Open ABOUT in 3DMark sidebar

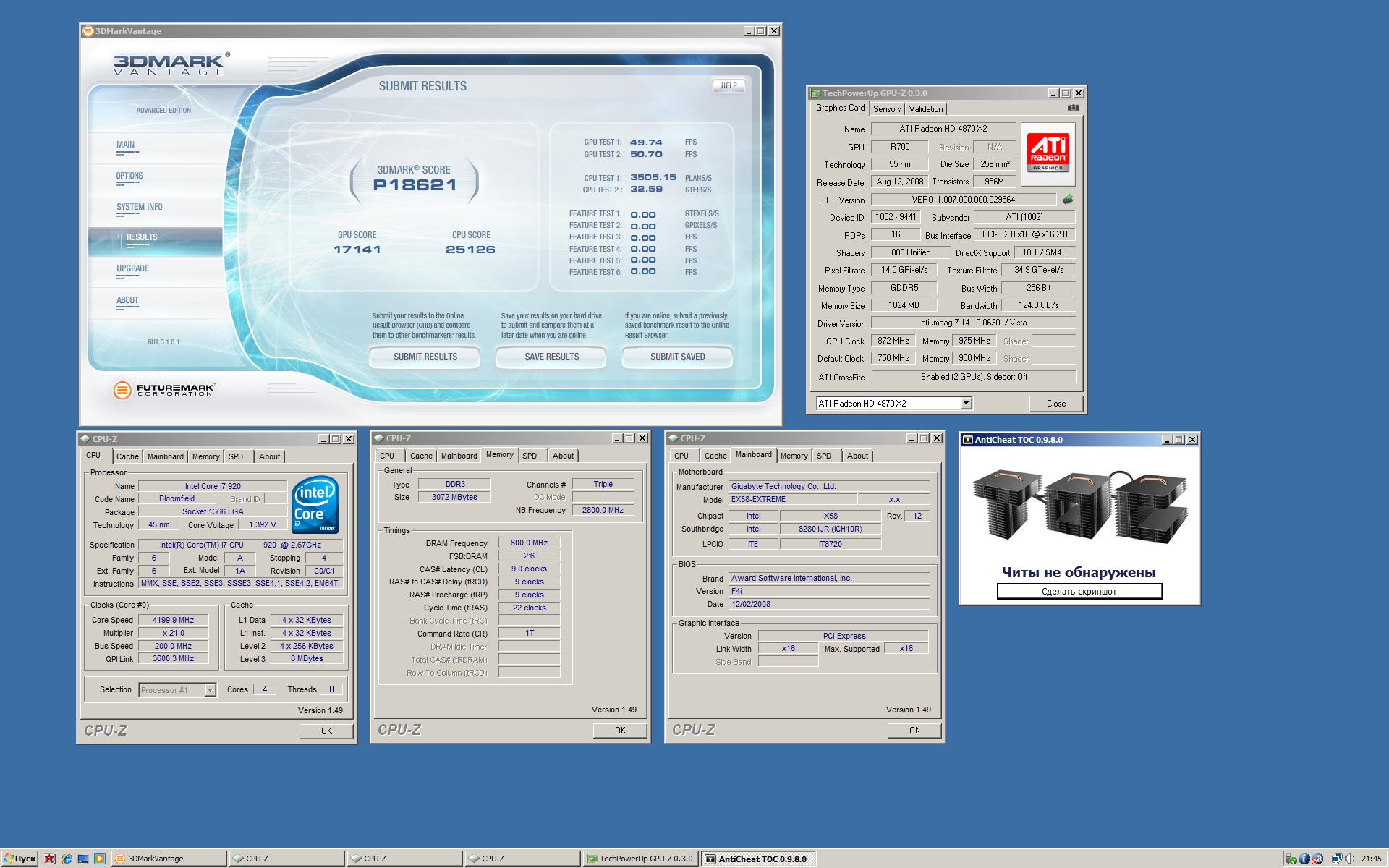click(156, 302)
